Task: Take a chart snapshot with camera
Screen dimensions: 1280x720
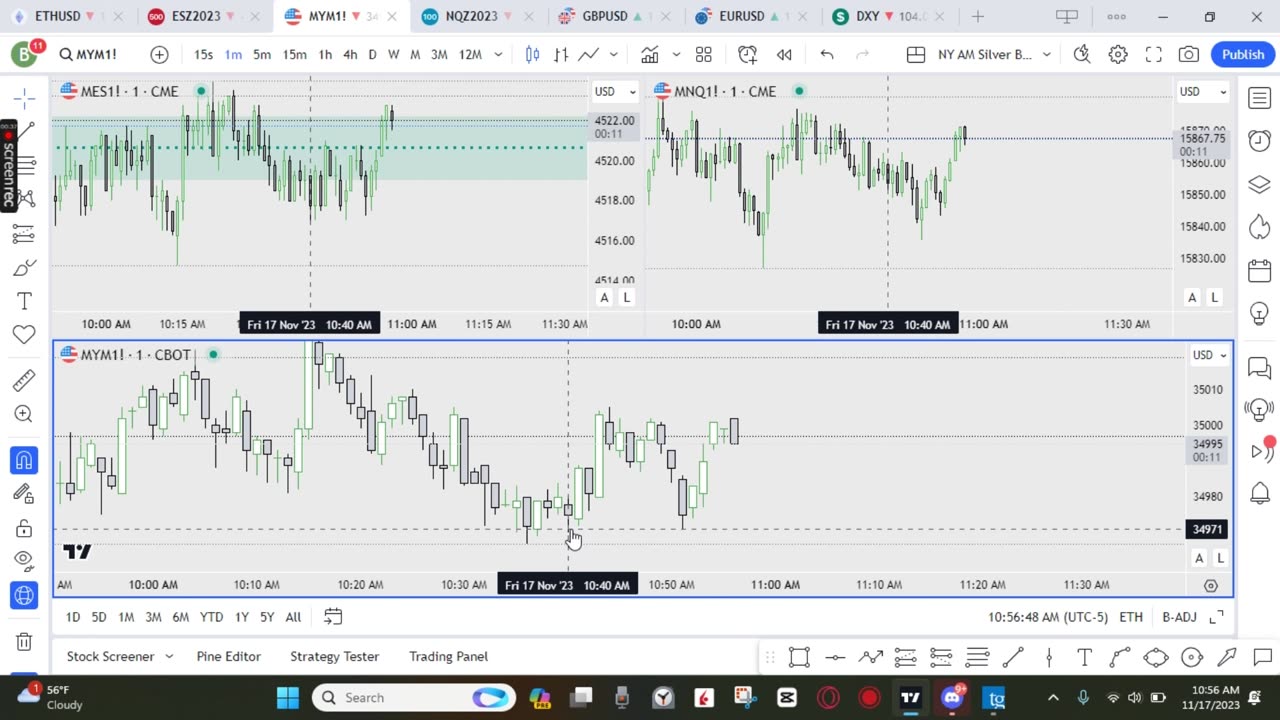Action: (x=1189, y=55)
